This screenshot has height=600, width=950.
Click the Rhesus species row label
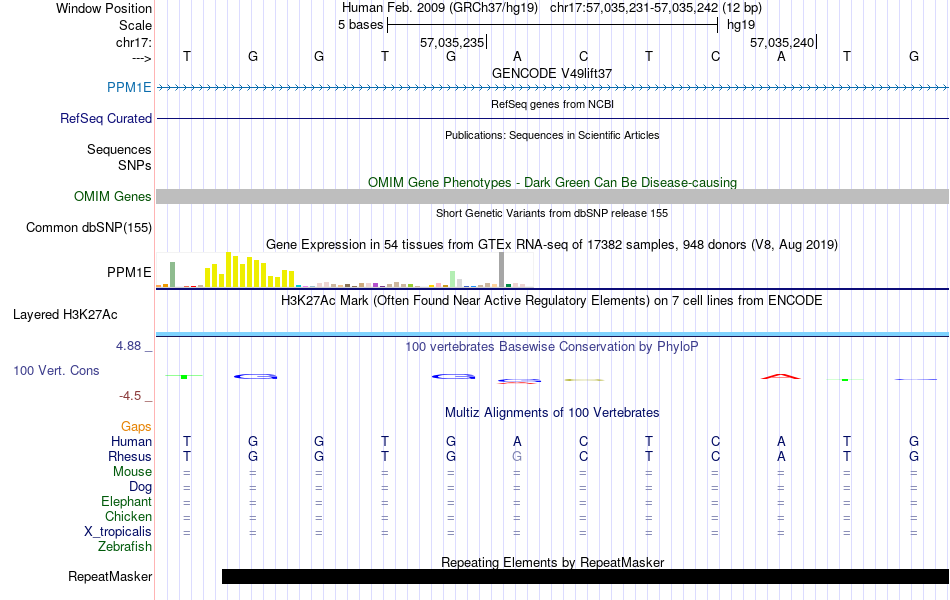pos(130,456)
